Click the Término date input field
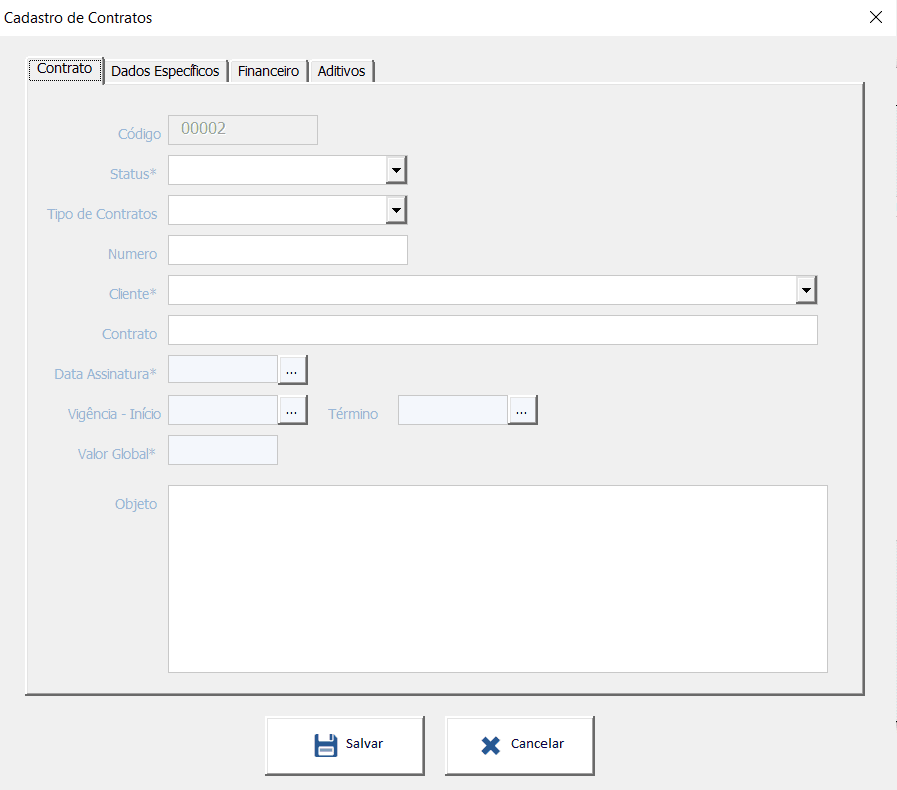 tap(452, 410)
